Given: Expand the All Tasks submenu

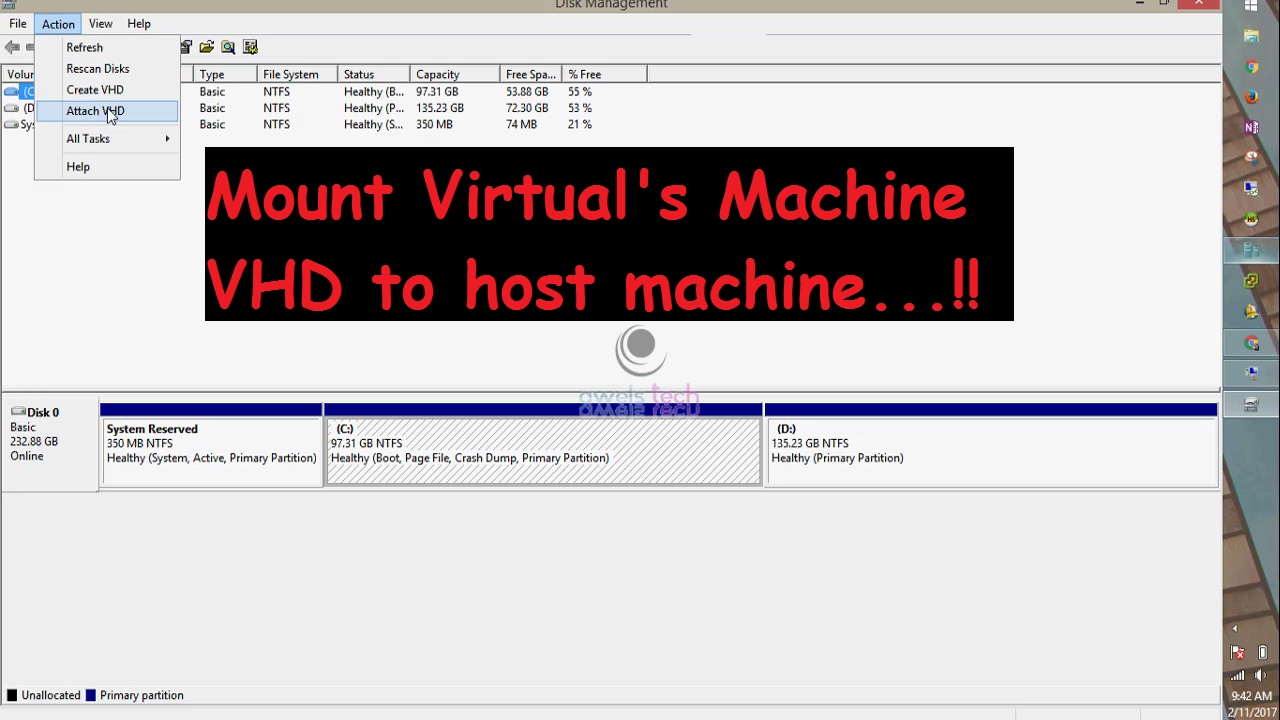Looking at the screenshot, I should [107, 138].
